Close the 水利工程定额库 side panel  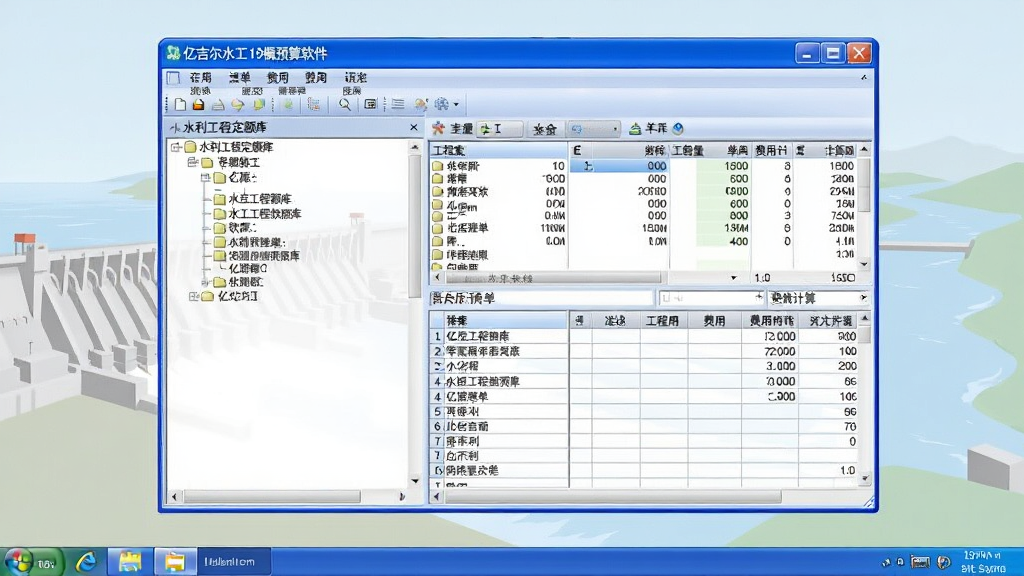click(x=413, y=127)
